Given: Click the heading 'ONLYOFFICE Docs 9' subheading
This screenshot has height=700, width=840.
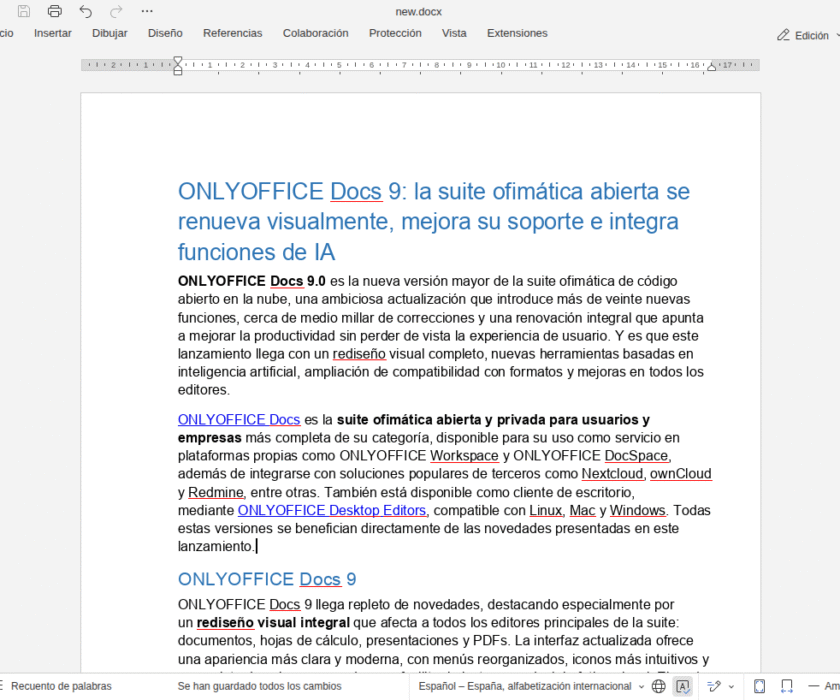Looking at the screenshot, I should pos(267,579).
